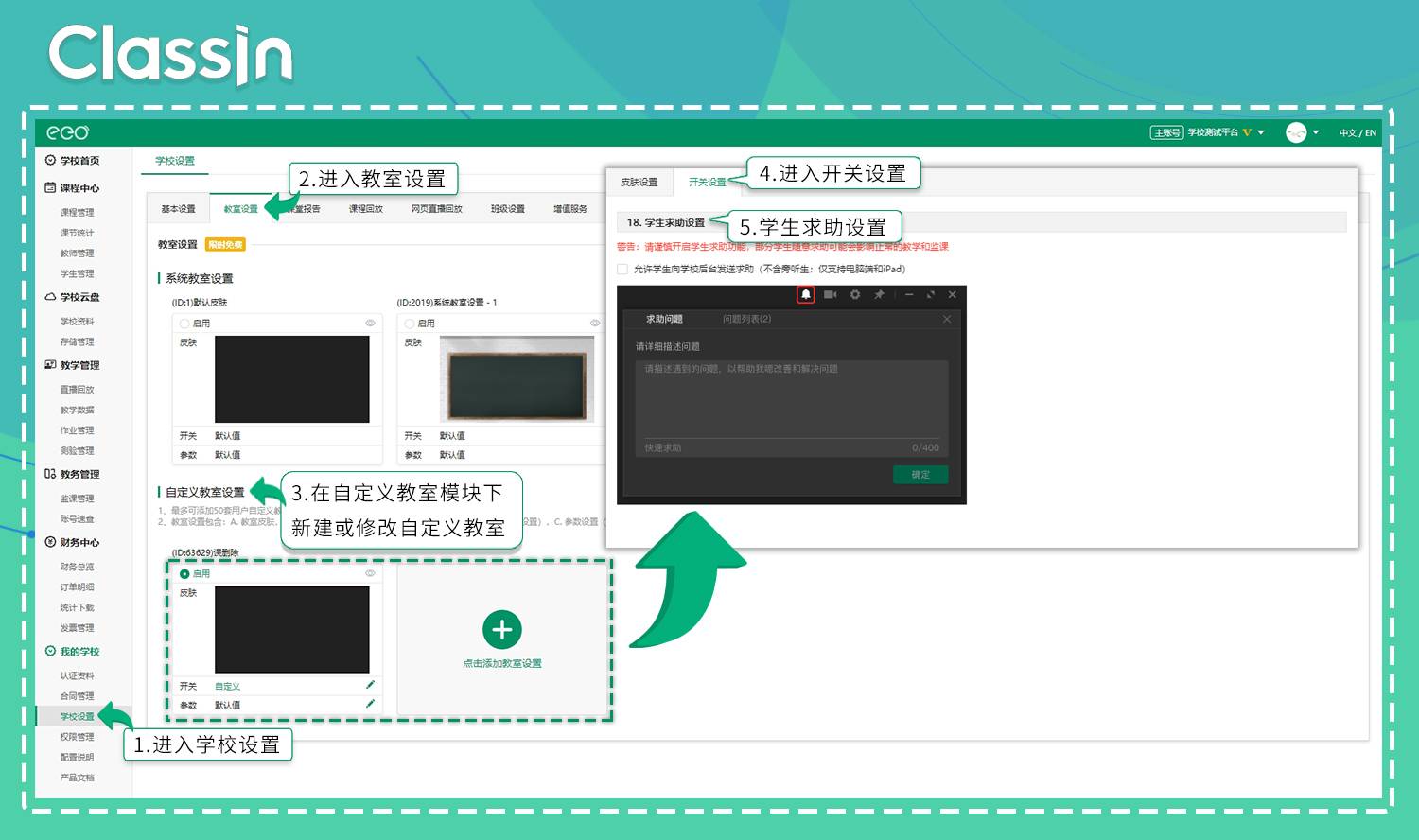Image resolution: width=1419 pixels, height=840 pixels.
Task: Open 学校设置 in sidebar
Action: (x=77, y=717)
